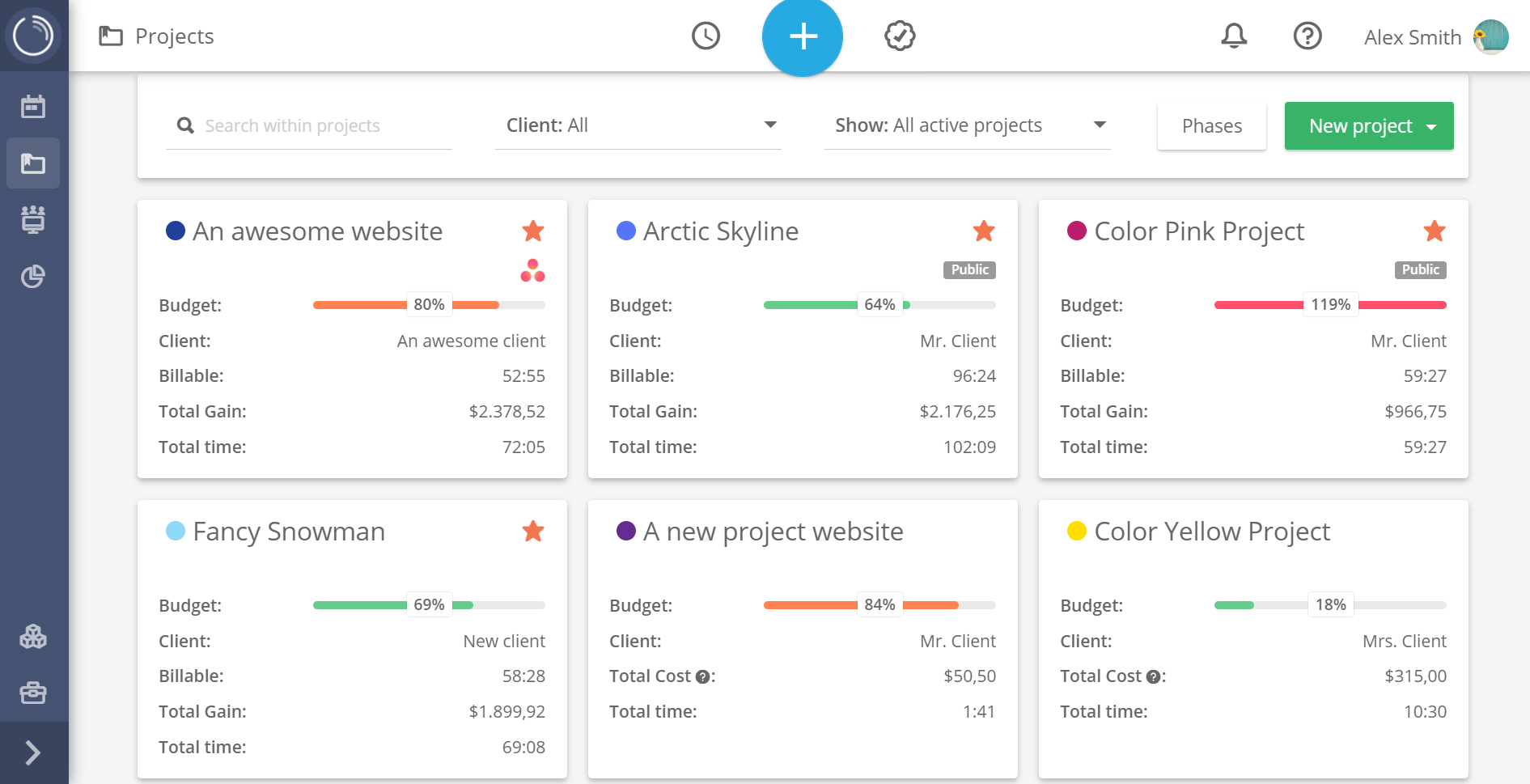Open the reports pie chart icon in the sidebar
This screenshot has width=1530, height=784.
pos(33,277)
